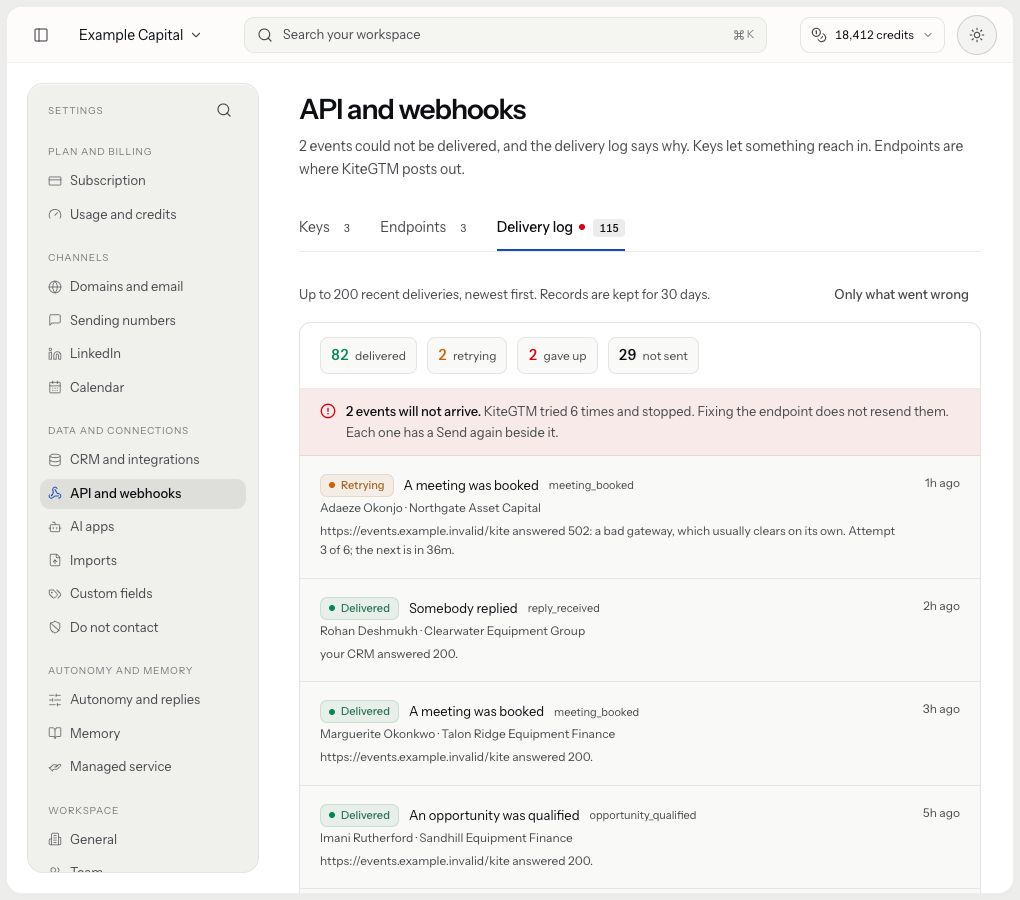Open General workspace settings
Image resolution: width=1020 pixels, height=900 pixels.
[143, 840]
